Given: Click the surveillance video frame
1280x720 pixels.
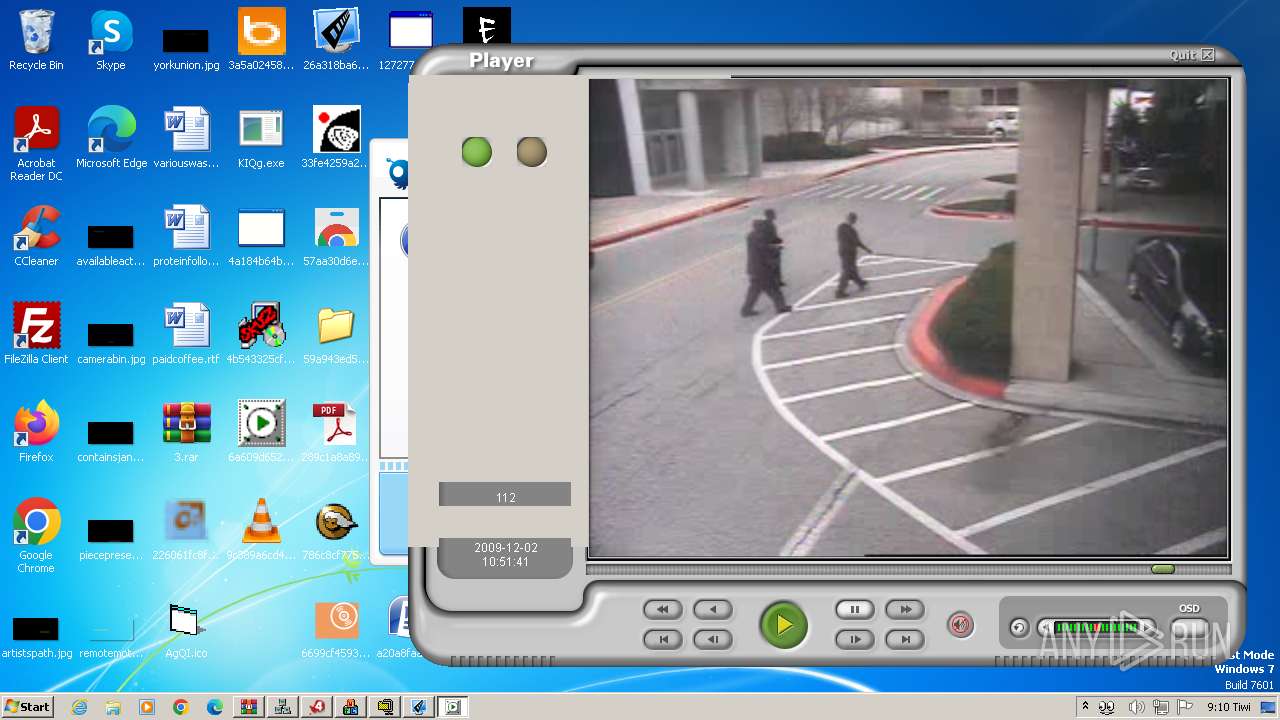Looking at the screenshot, I should 908,318.
